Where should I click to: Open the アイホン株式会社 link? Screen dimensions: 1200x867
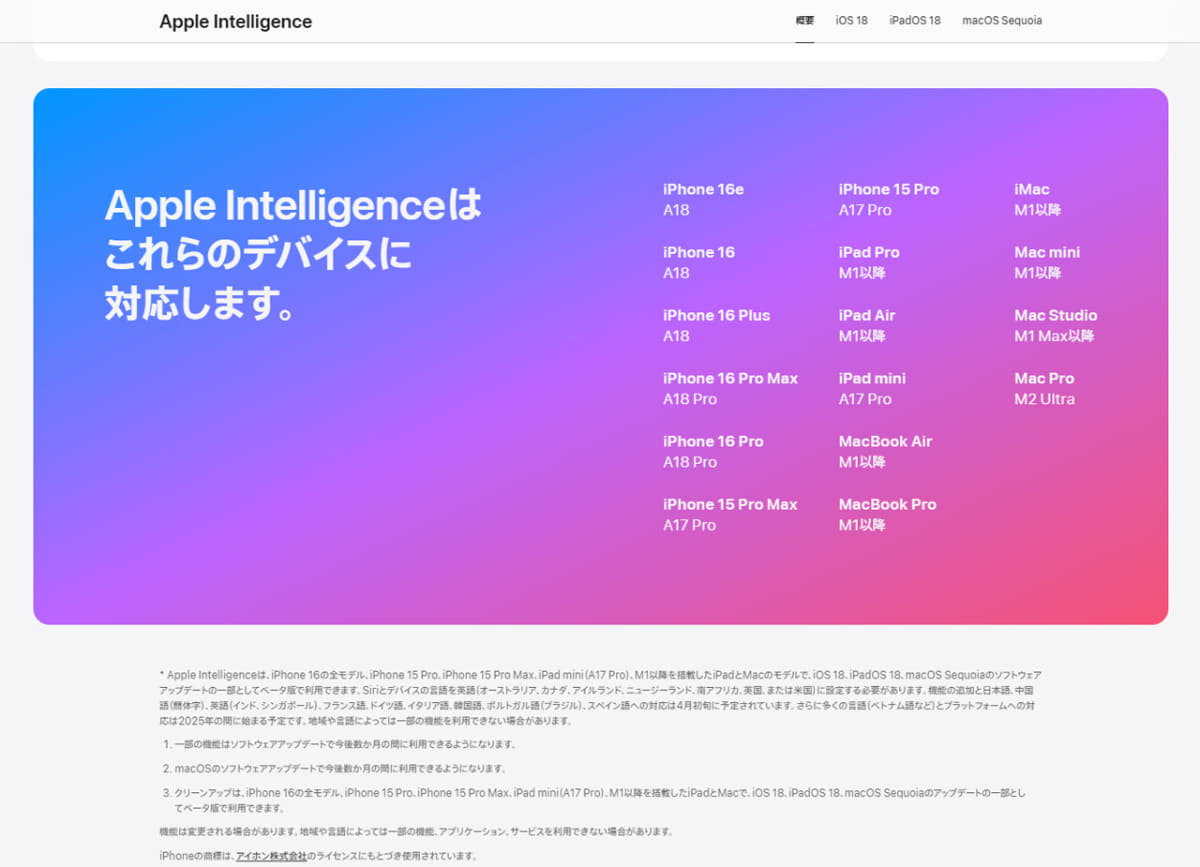tap(271, 856)
